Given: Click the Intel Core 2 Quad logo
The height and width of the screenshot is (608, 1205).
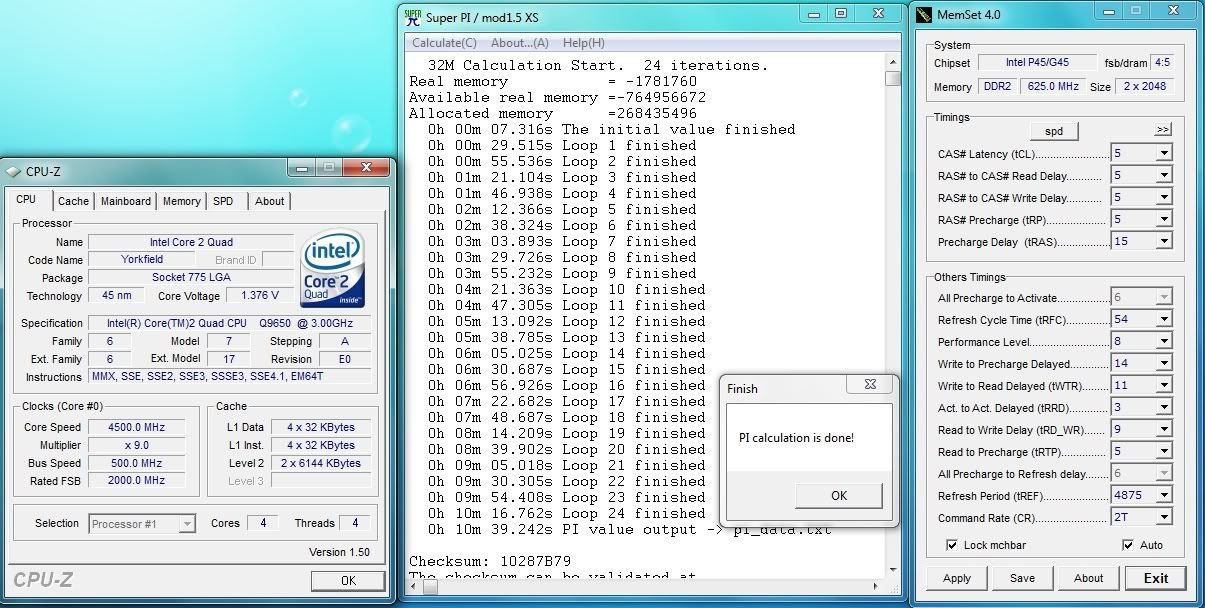Looking at the screenshot, I should 332,270.
